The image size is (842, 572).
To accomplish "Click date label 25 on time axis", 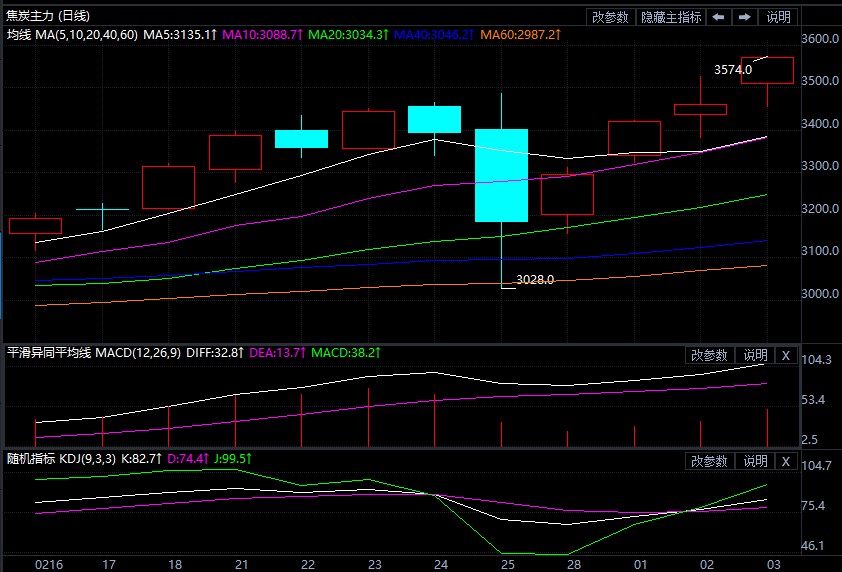I will pos(507,564).
